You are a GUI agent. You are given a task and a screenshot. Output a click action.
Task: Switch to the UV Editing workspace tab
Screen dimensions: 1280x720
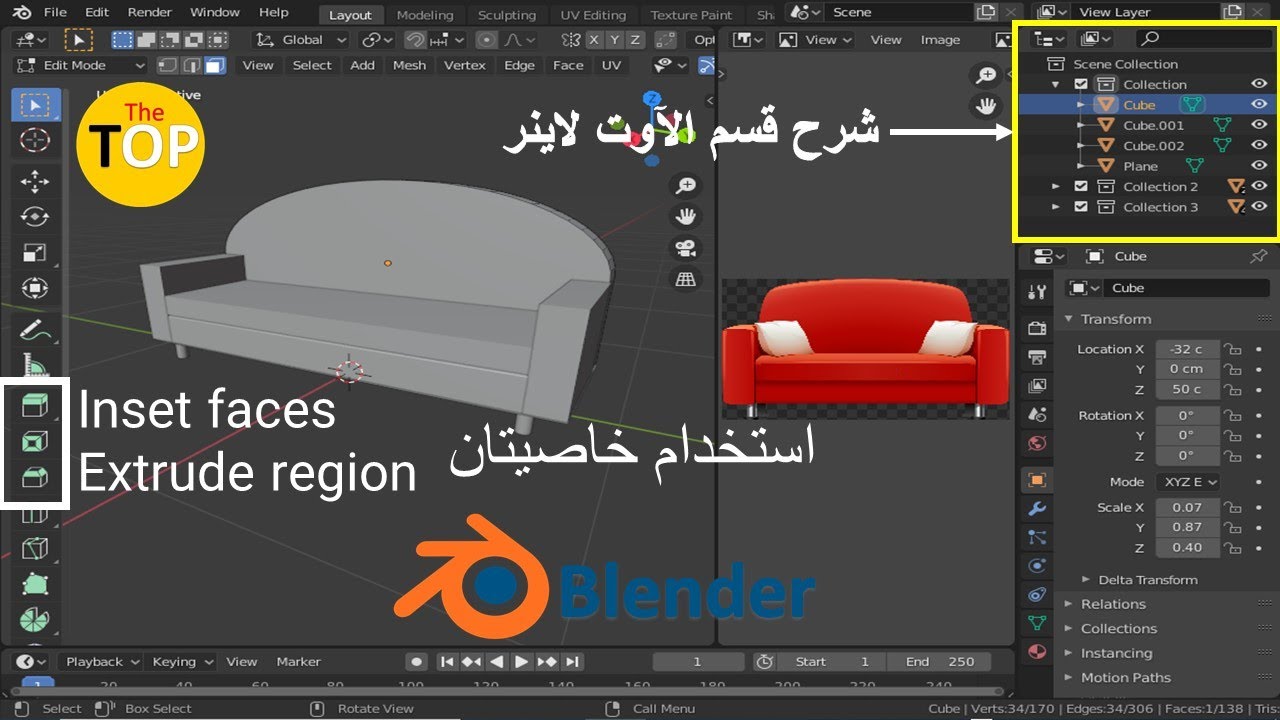pyautogui.click(x=592, y=15)
